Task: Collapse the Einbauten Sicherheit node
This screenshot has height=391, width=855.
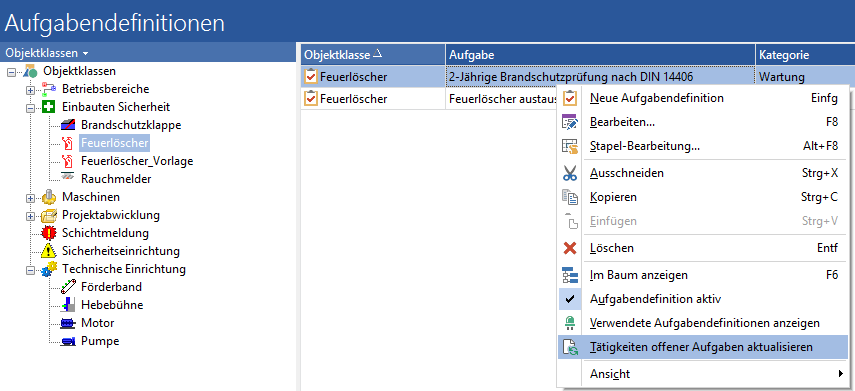Action: (31, 107)
